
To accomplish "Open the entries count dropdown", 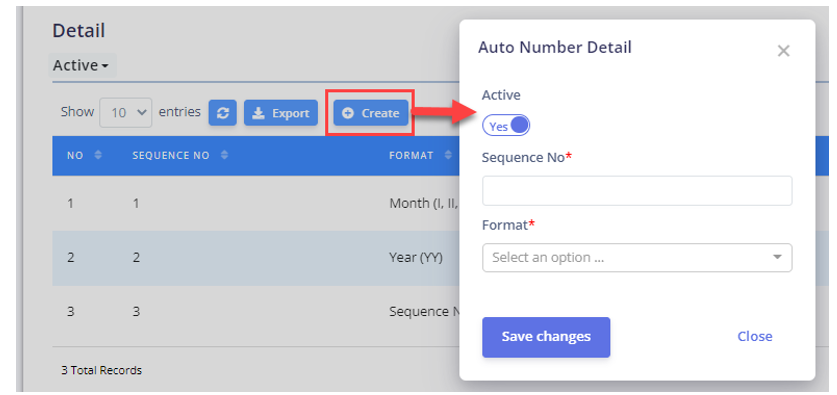I will pos(125,113).
